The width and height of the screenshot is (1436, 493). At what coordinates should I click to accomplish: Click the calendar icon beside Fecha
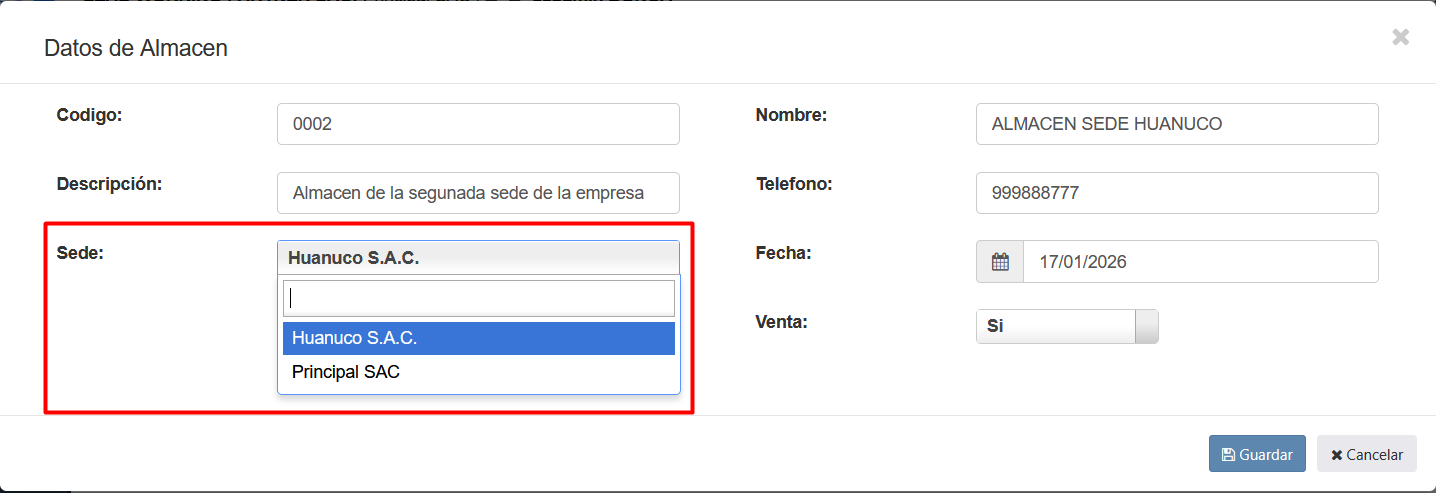pos(999,262)
